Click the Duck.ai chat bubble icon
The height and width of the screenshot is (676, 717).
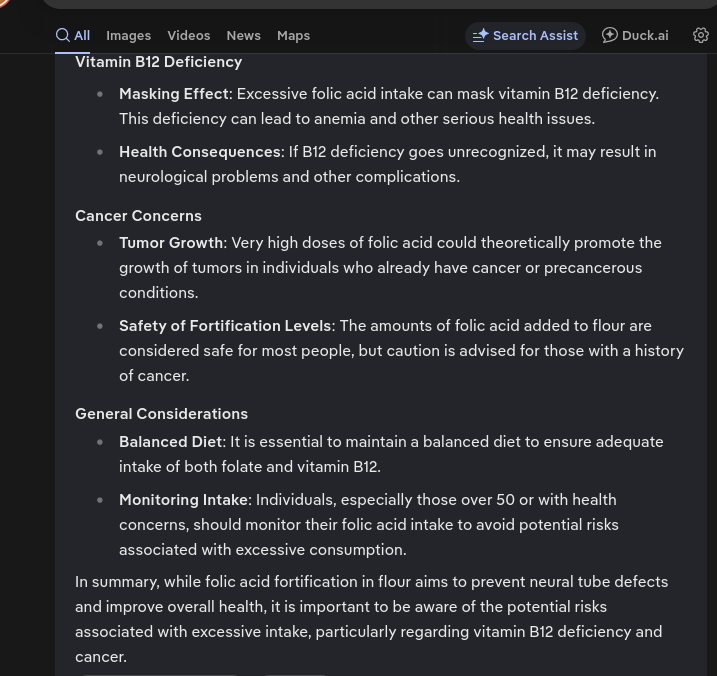tap(610, 35)
